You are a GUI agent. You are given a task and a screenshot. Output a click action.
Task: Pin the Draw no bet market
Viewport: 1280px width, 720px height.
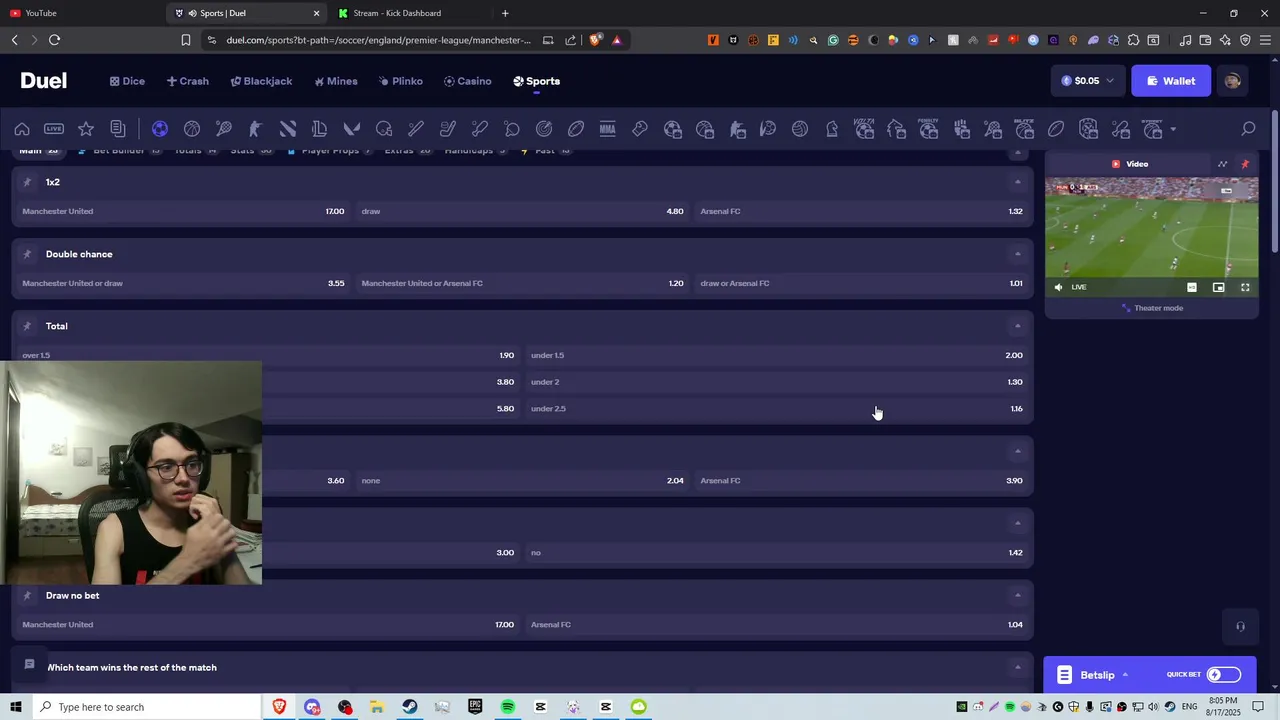tap(27, 595)
